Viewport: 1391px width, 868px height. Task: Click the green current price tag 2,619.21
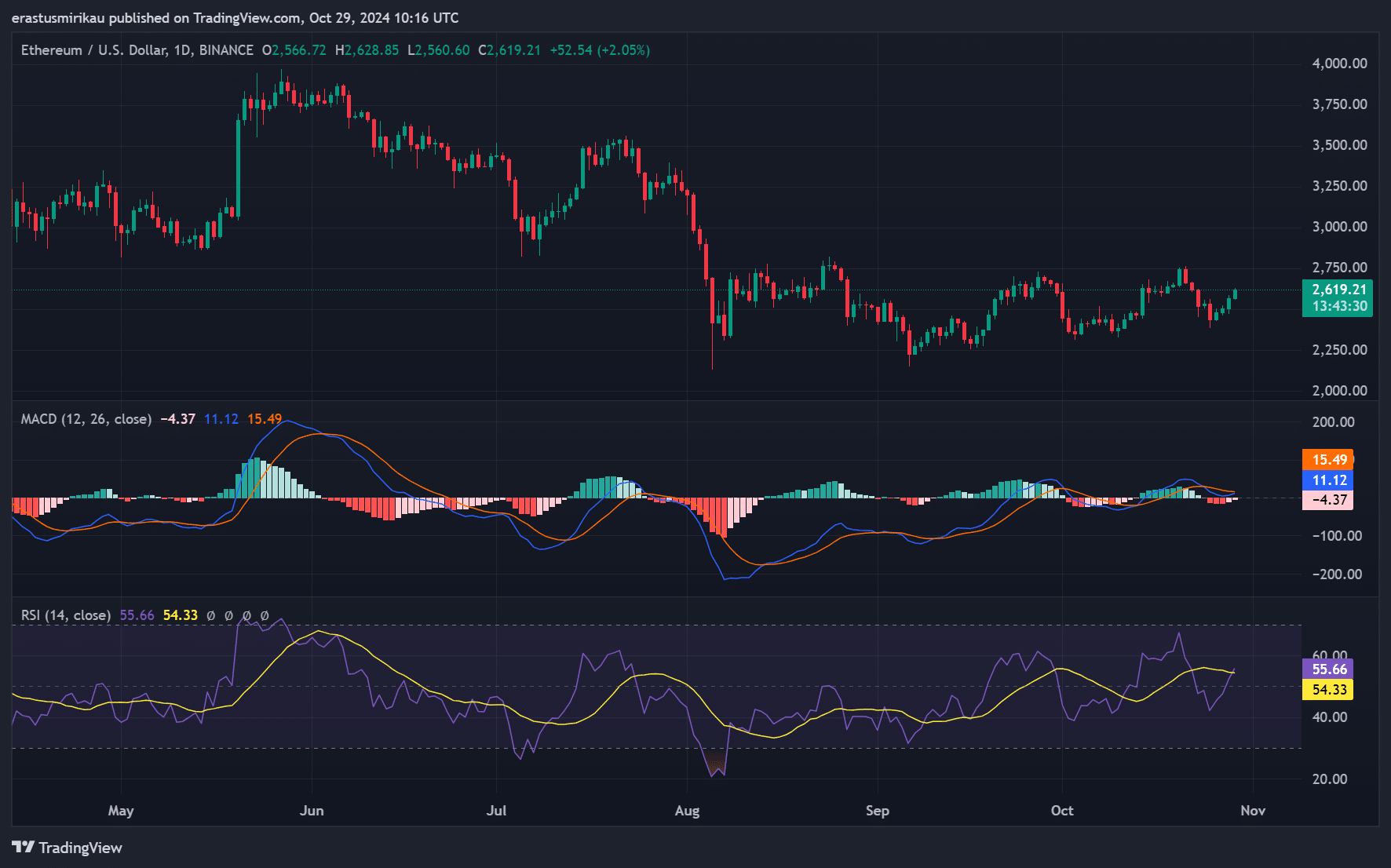click(1337, 290)
